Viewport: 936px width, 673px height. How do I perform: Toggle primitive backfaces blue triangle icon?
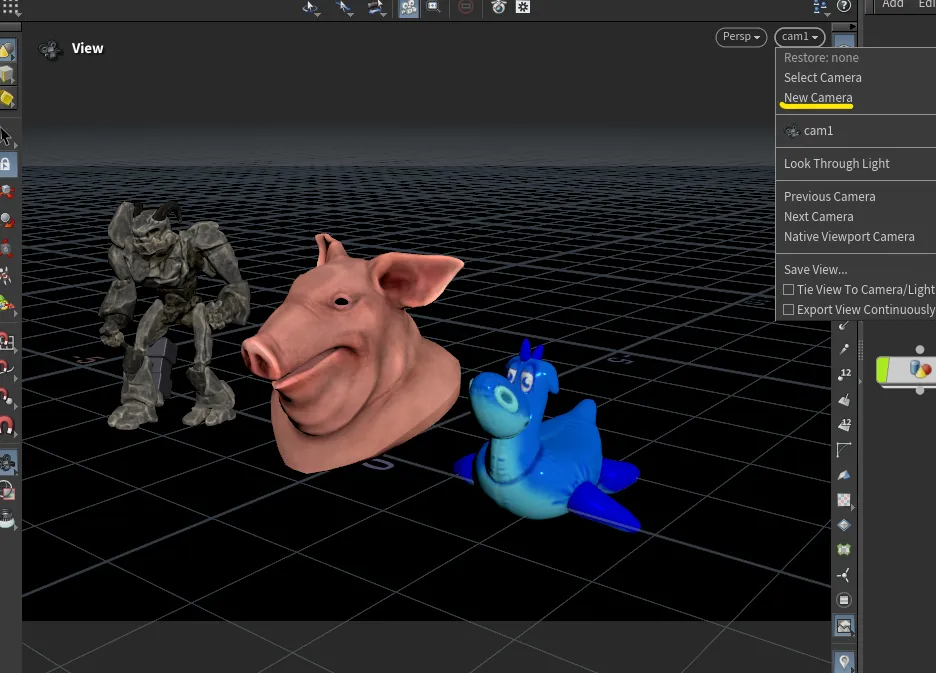(x=843, y=475)
